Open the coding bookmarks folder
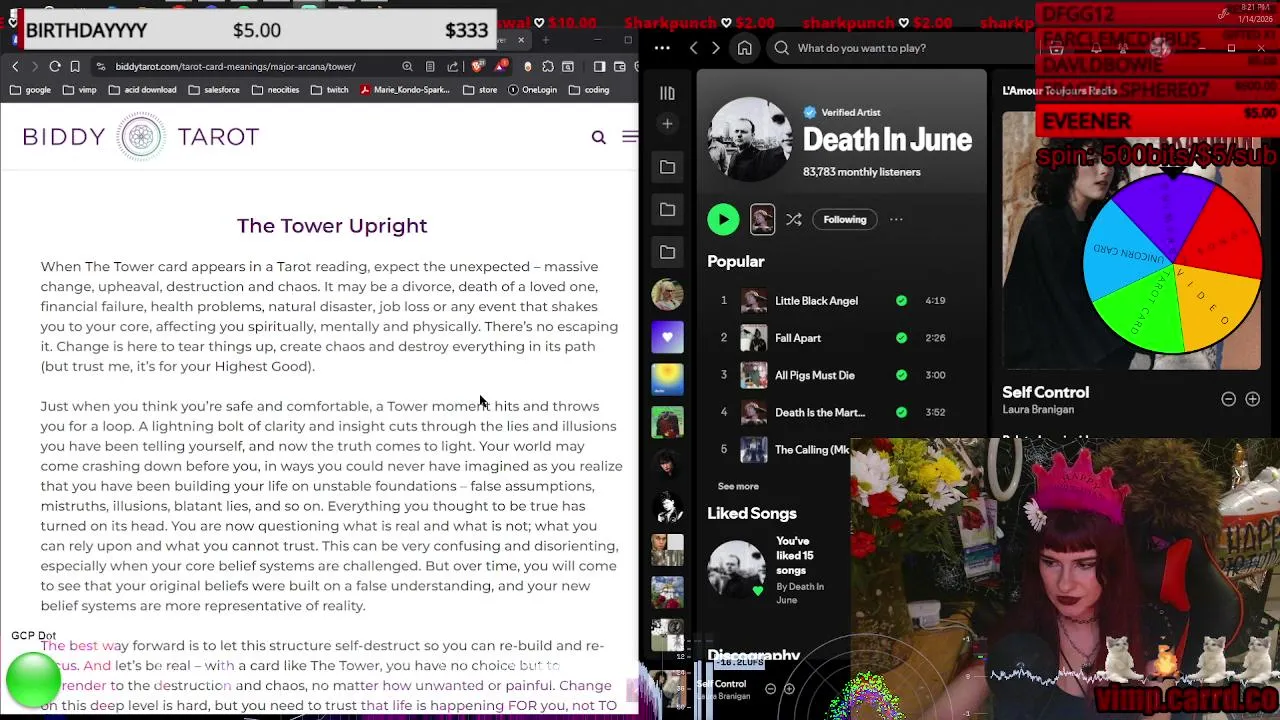The width and height of the screenshot is (1280, 720). (x=589, y=90)
